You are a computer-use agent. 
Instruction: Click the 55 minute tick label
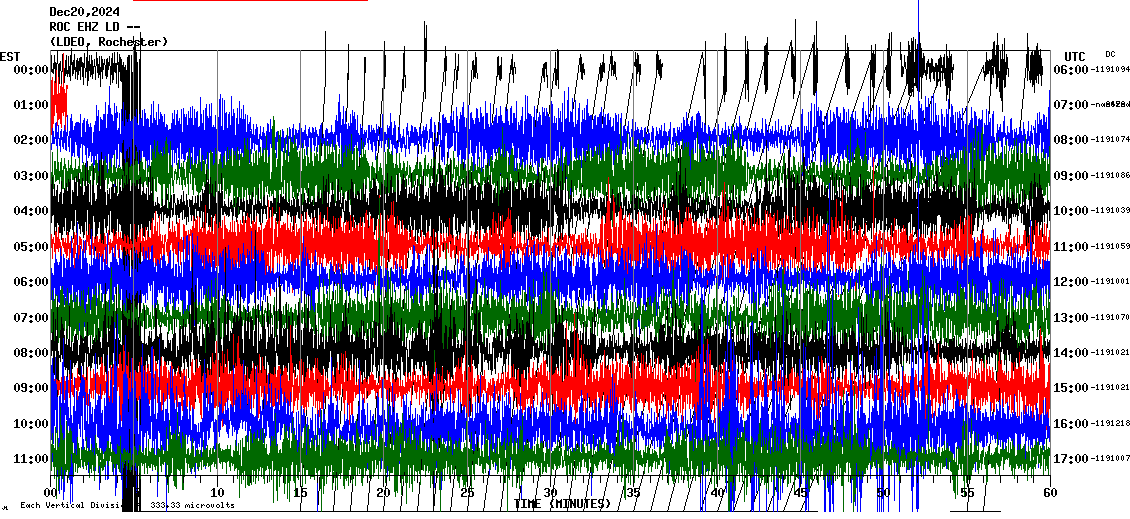point(966,493)
